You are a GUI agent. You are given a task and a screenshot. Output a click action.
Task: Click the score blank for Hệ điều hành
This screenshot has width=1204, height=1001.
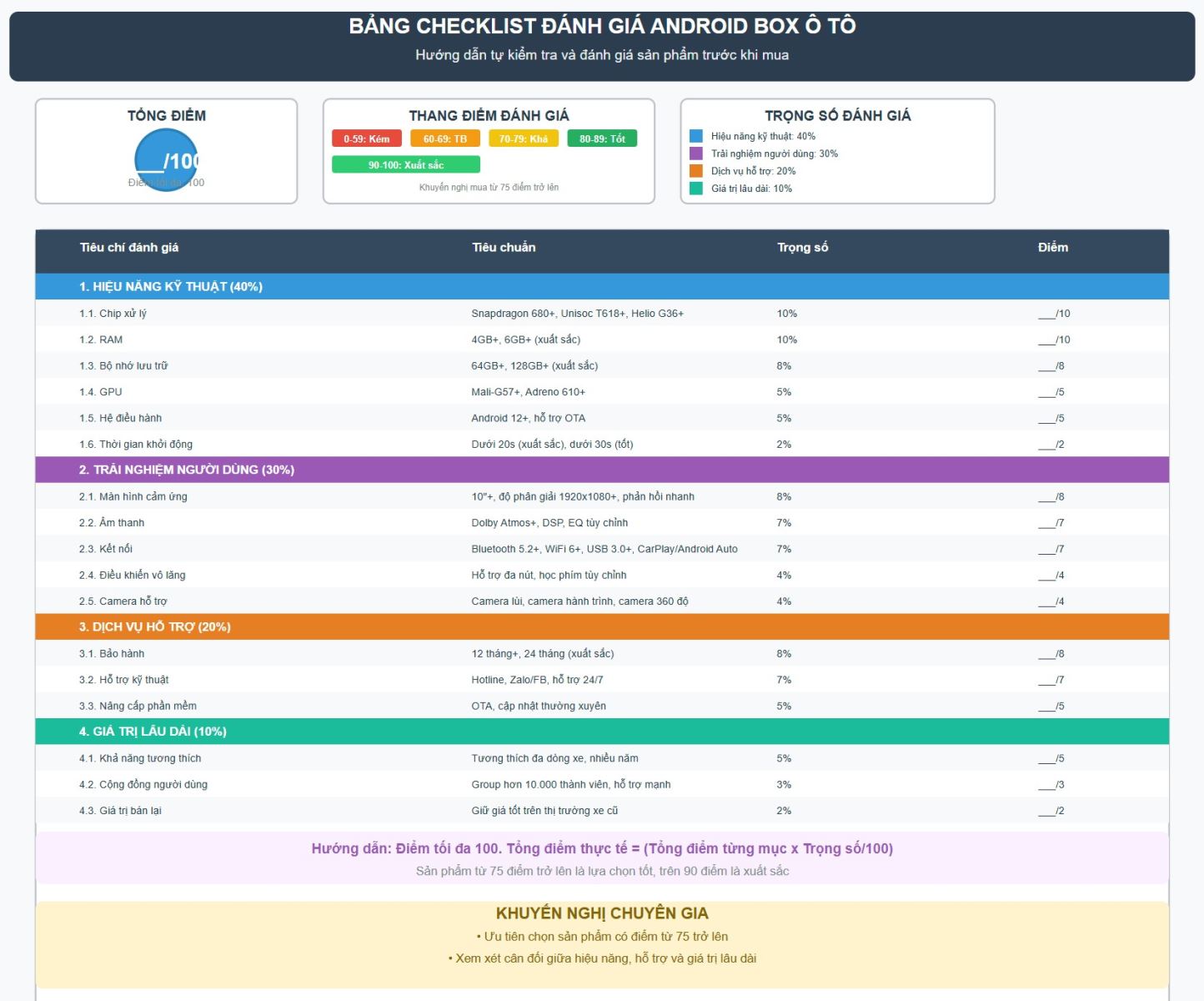[x=1051, y=418]
